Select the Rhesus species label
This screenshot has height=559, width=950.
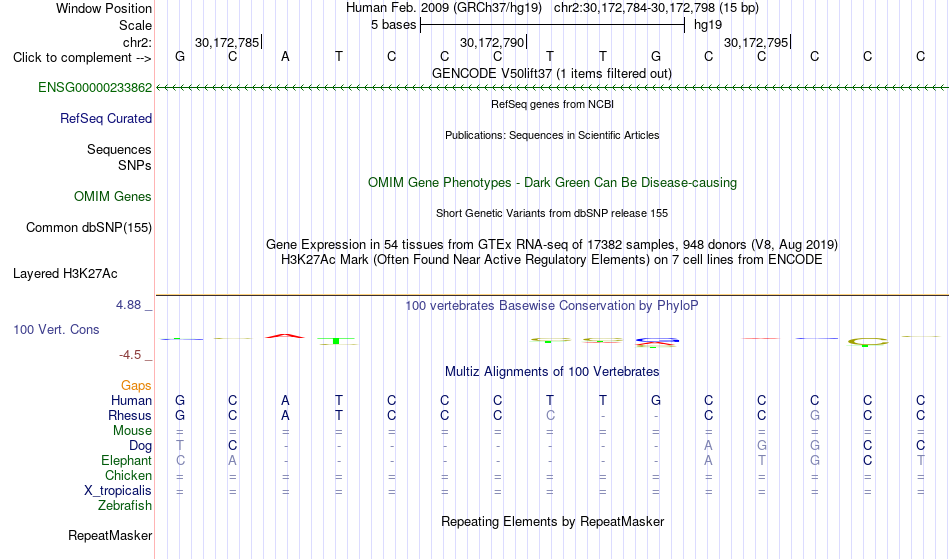(129, 415)
